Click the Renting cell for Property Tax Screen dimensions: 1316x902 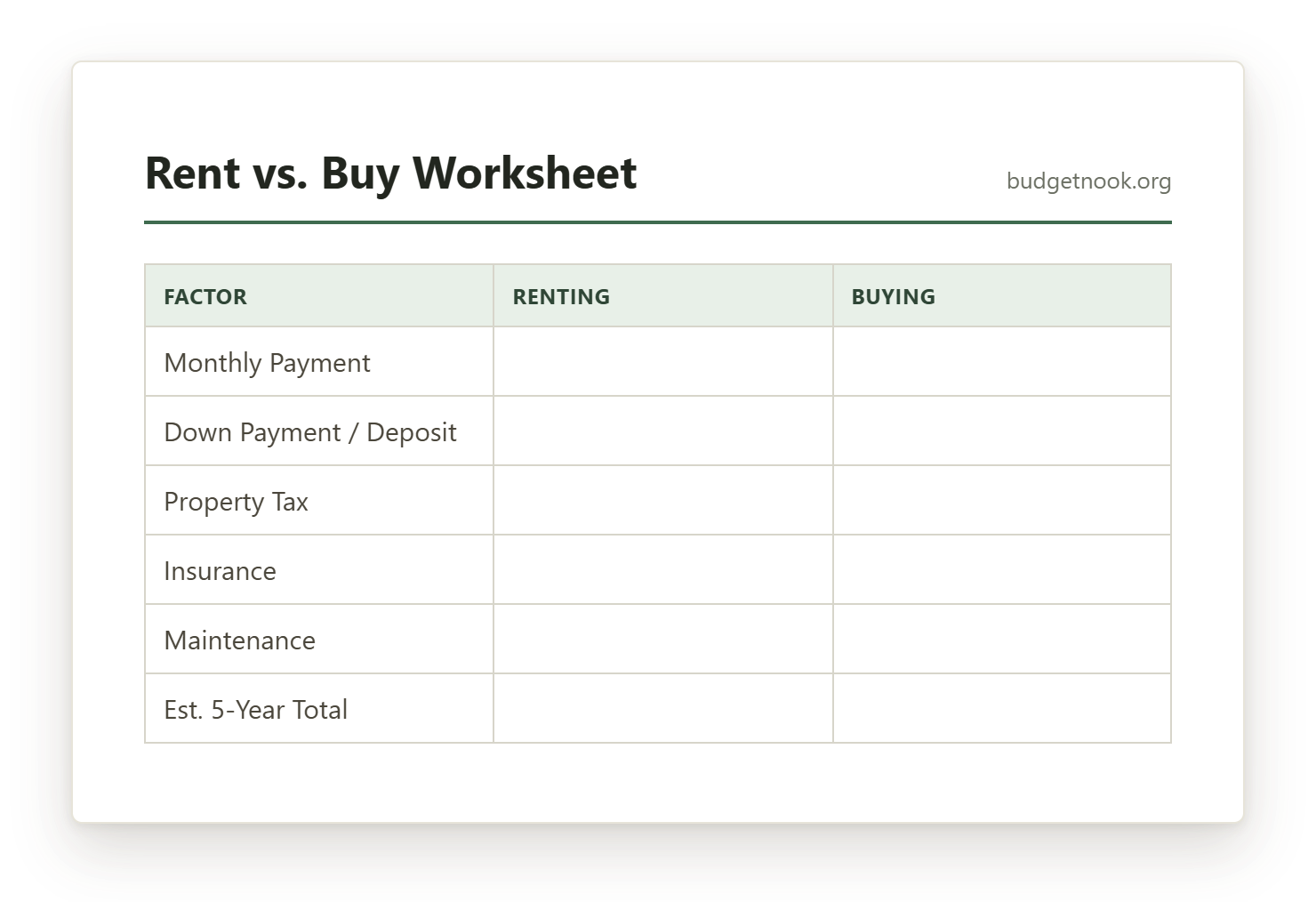tap(663, 501)
